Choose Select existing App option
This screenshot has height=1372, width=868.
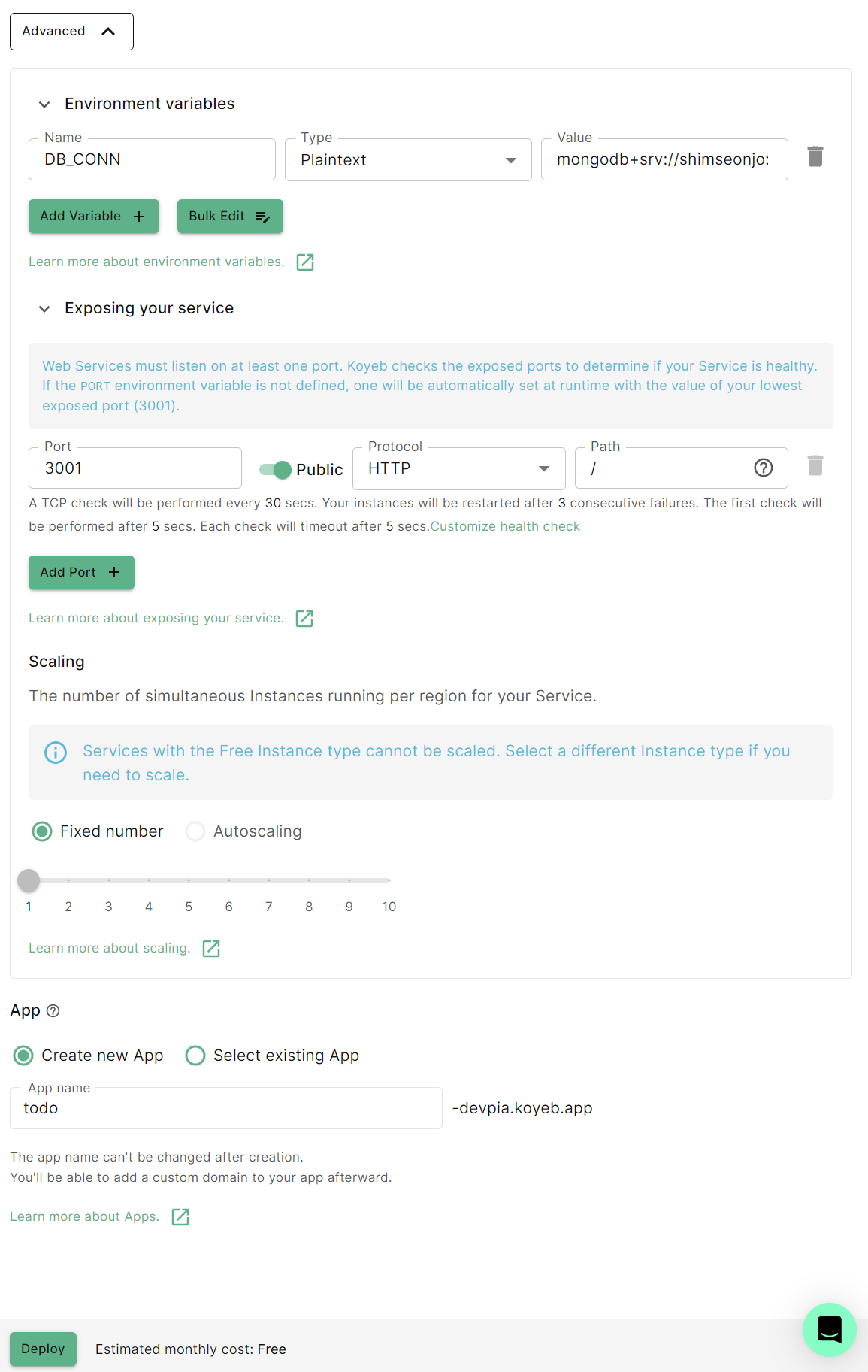click(x=195, y=1056)
